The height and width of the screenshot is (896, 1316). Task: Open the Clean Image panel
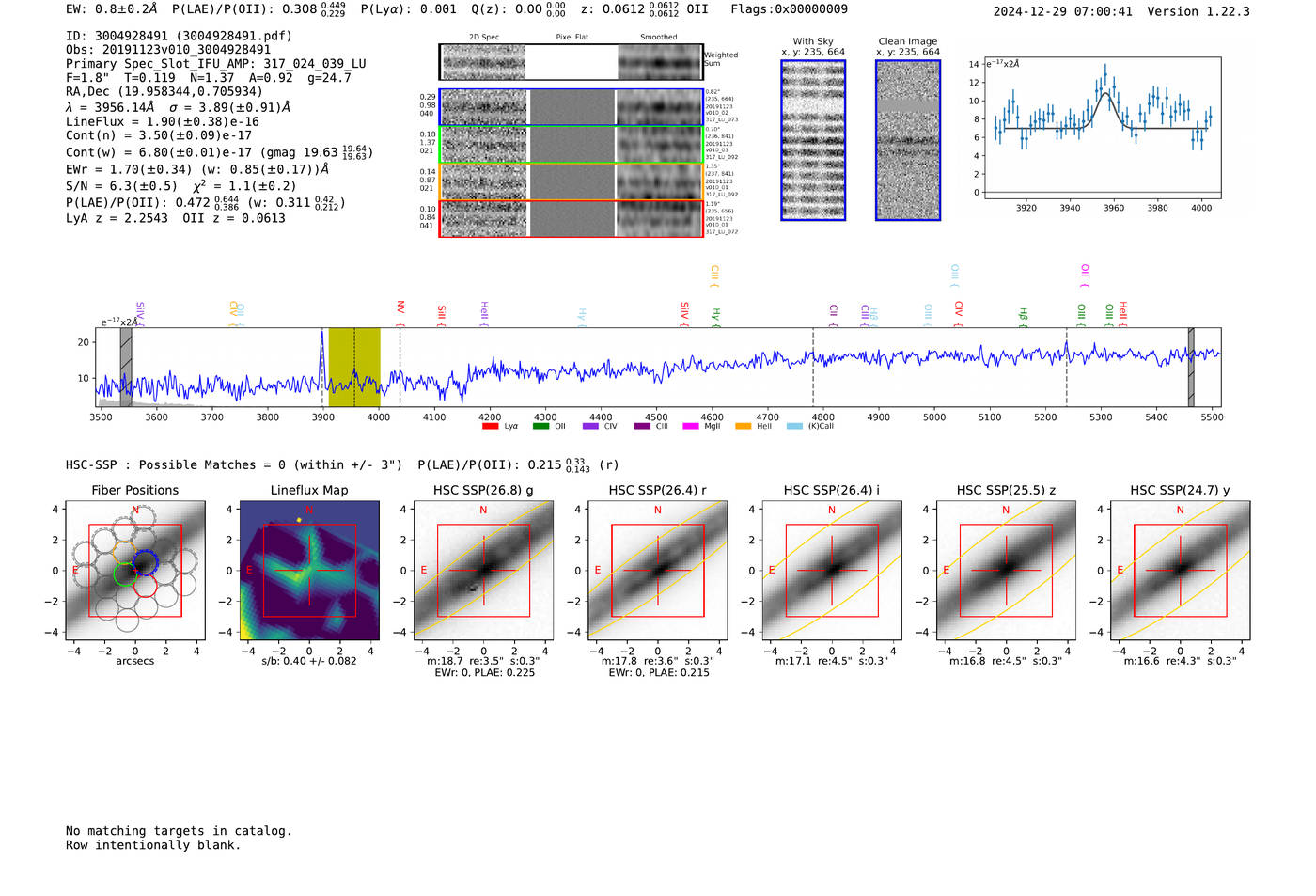(908, 140)
